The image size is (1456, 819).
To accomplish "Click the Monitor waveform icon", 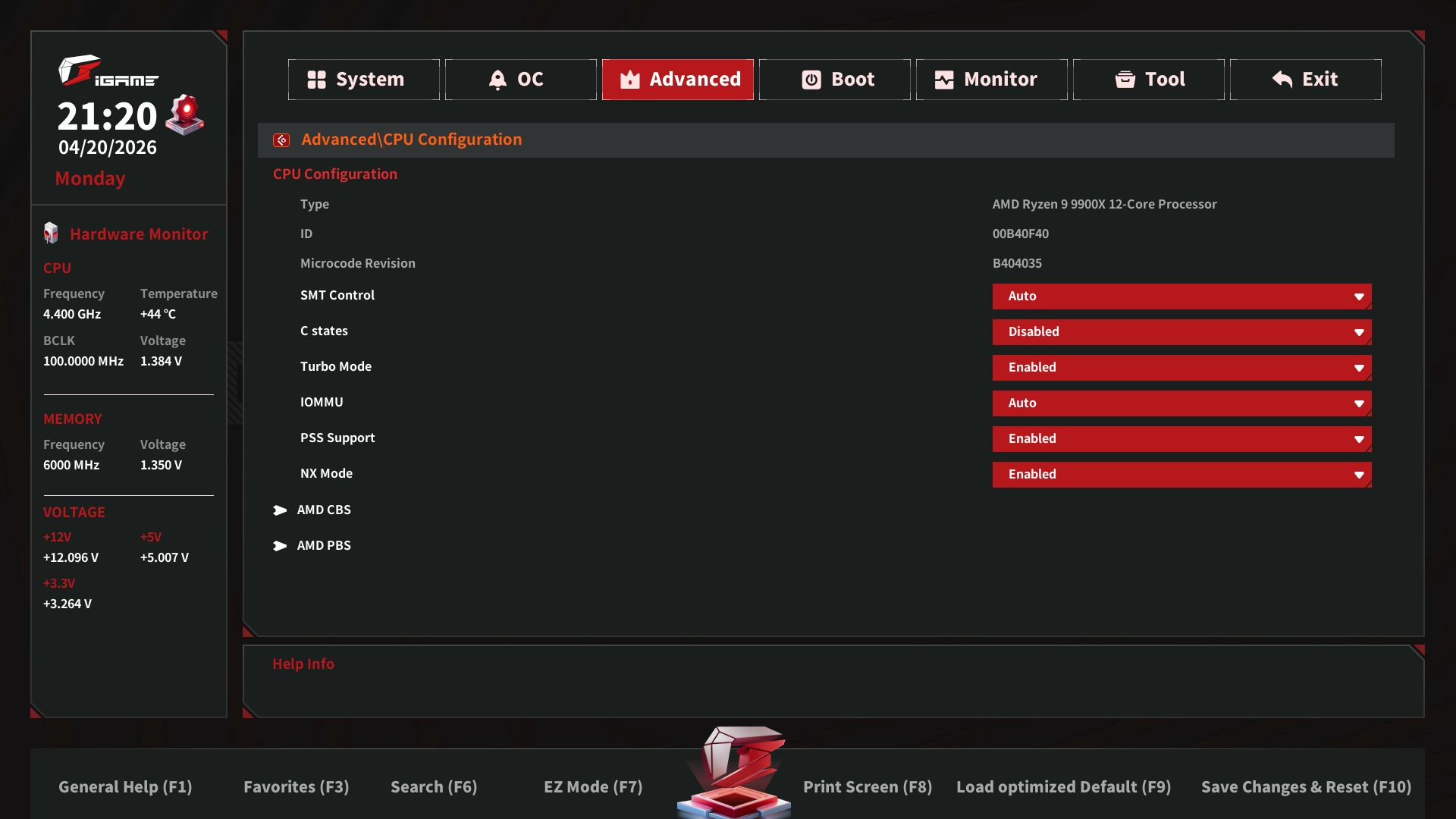I will (944, 80).
